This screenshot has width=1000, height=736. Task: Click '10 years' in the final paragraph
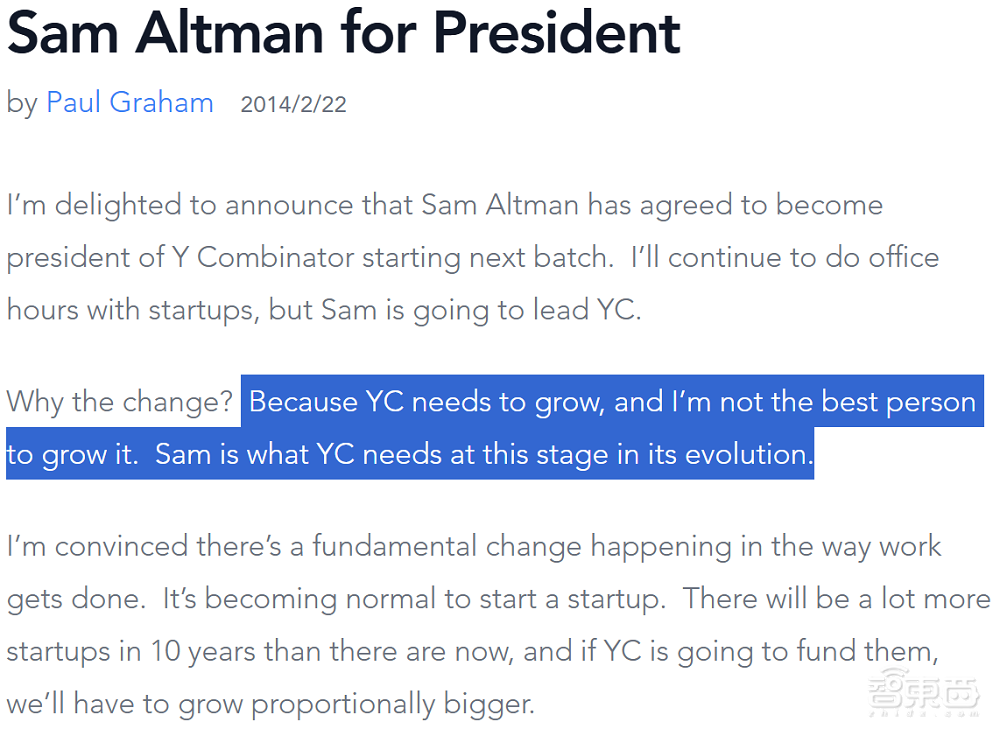pos(195,650)
